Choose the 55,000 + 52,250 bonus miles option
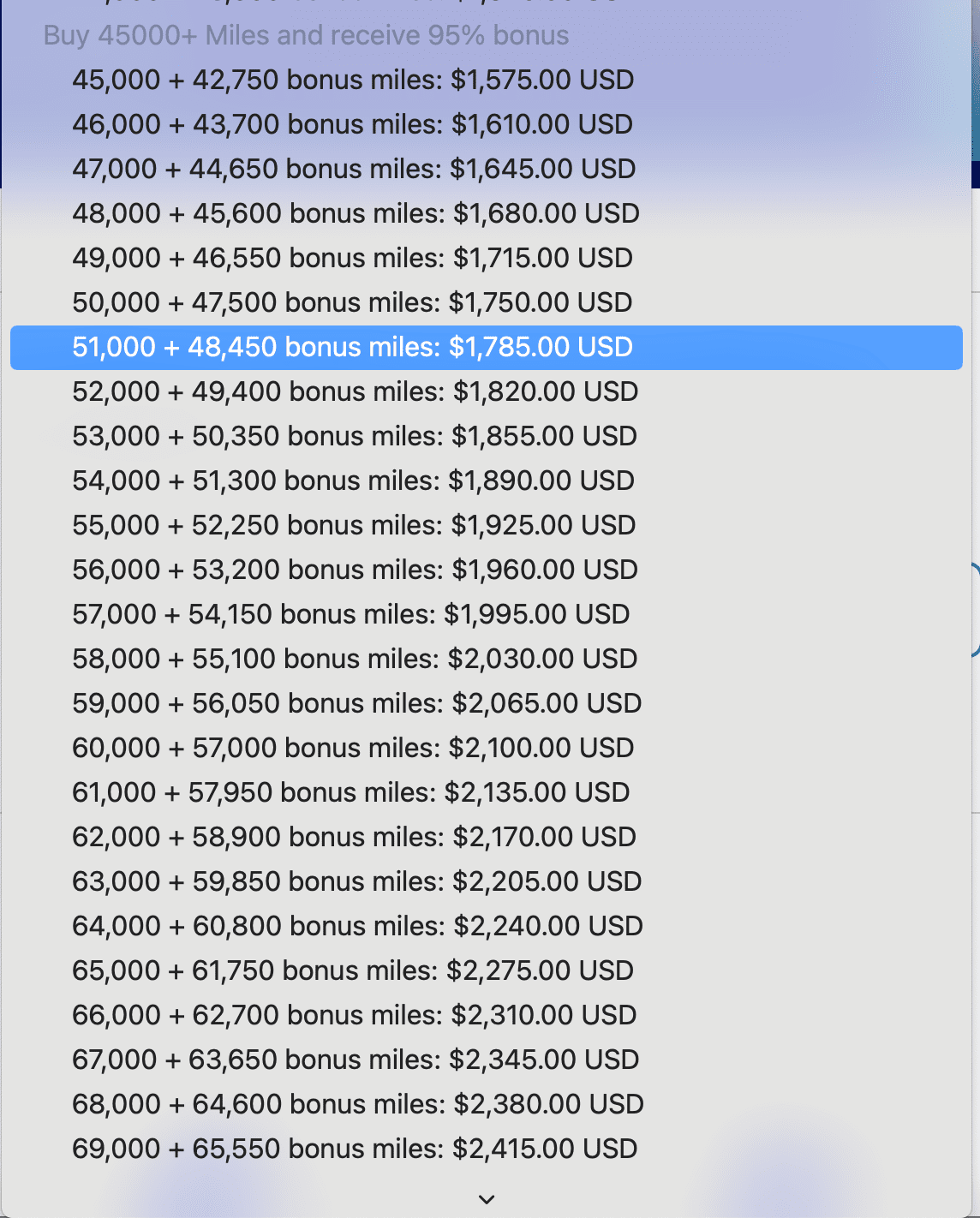Viewport: 980px width, 1218px height. point(354,525)
